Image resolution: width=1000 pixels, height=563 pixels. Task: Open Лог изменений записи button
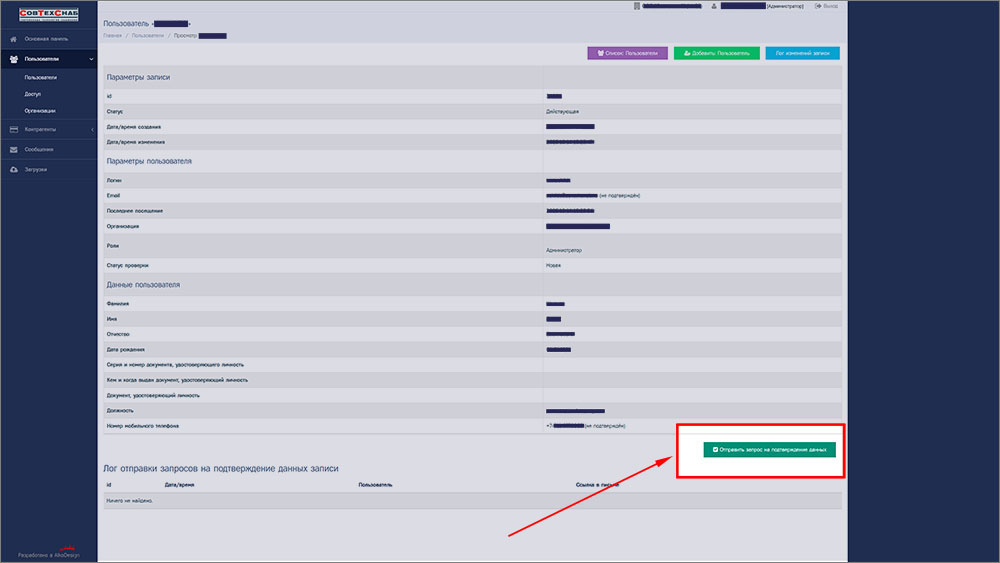coord(802,53)
